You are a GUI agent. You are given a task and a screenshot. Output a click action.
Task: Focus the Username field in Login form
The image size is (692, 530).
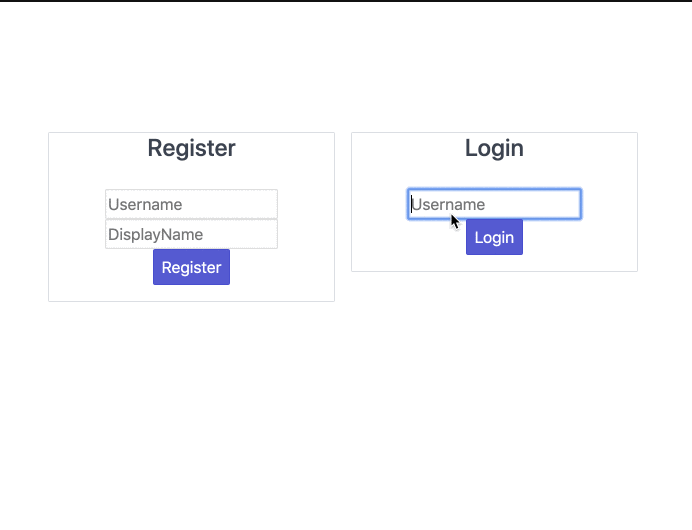click(494, 204)
